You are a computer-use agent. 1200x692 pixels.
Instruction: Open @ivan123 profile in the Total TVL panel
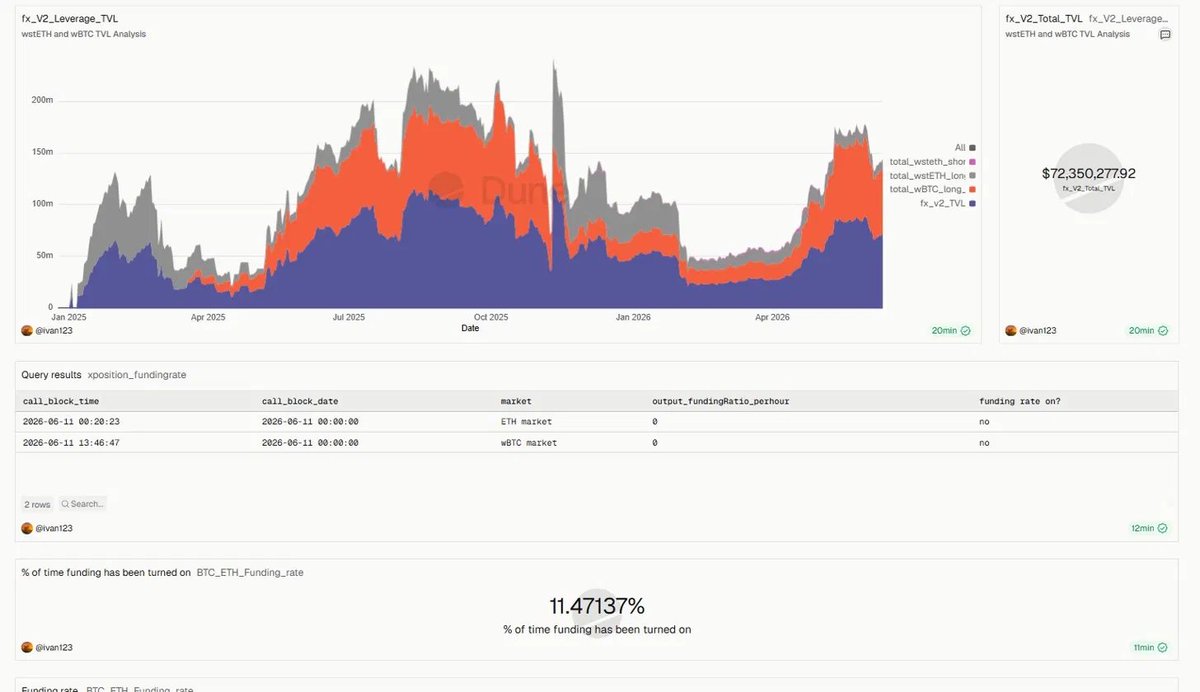click(1038, 330)
